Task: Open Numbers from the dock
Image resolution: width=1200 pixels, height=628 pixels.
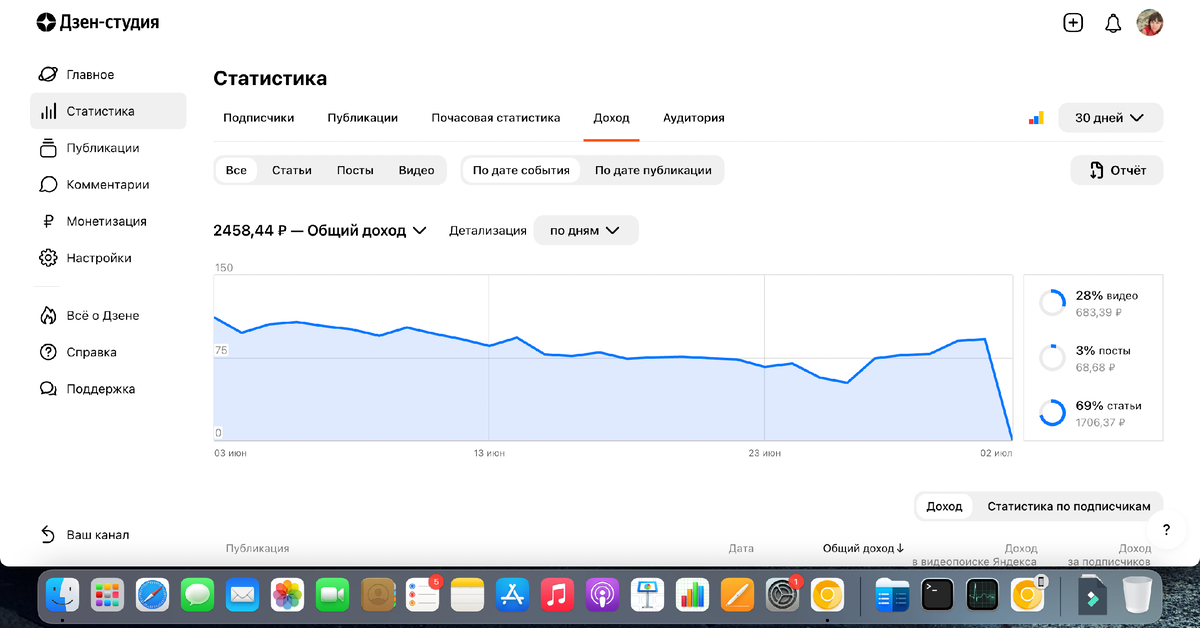Action: pyautogui.click(x=692, y=595)
